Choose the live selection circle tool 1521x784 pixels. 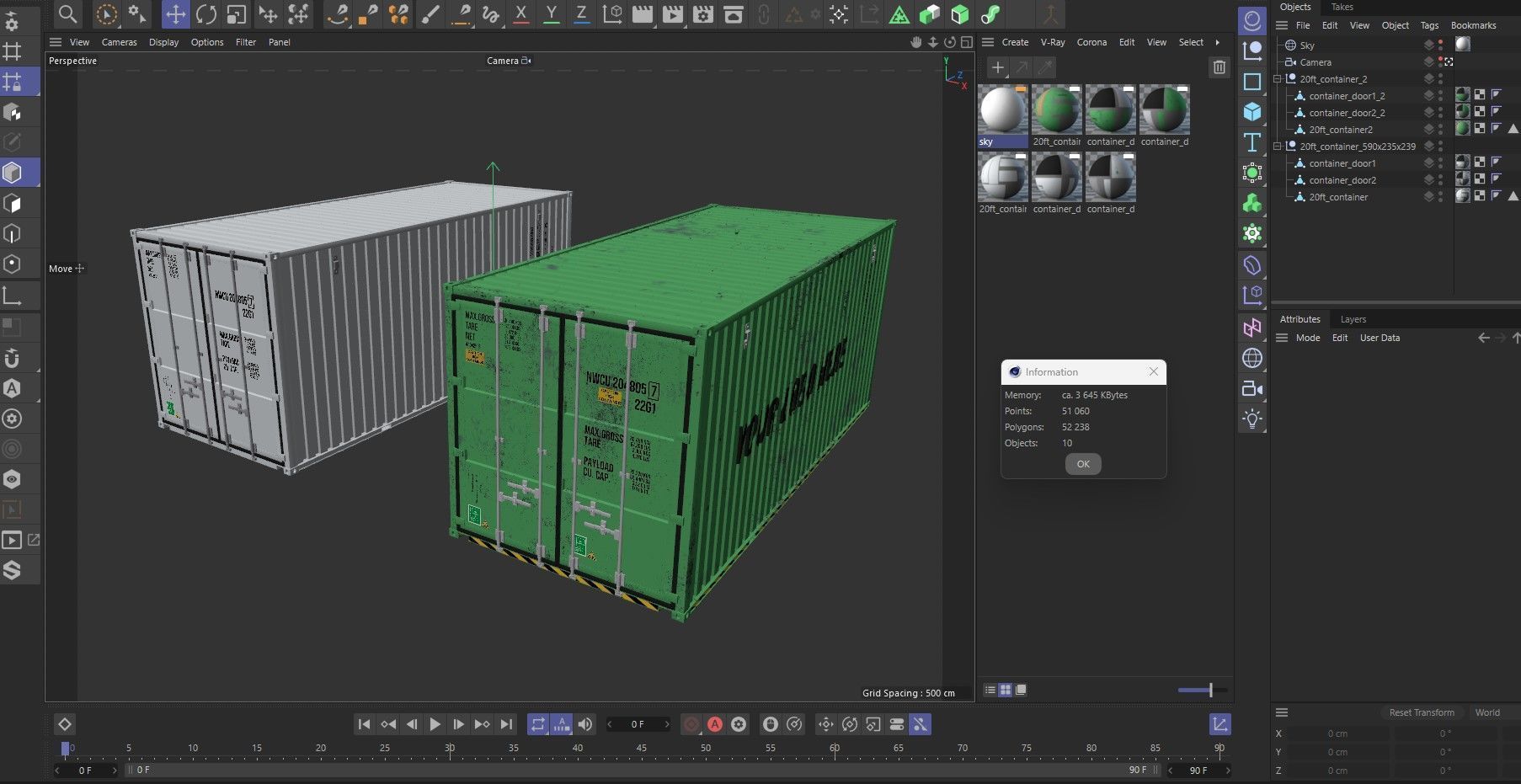tap(106, 14)
